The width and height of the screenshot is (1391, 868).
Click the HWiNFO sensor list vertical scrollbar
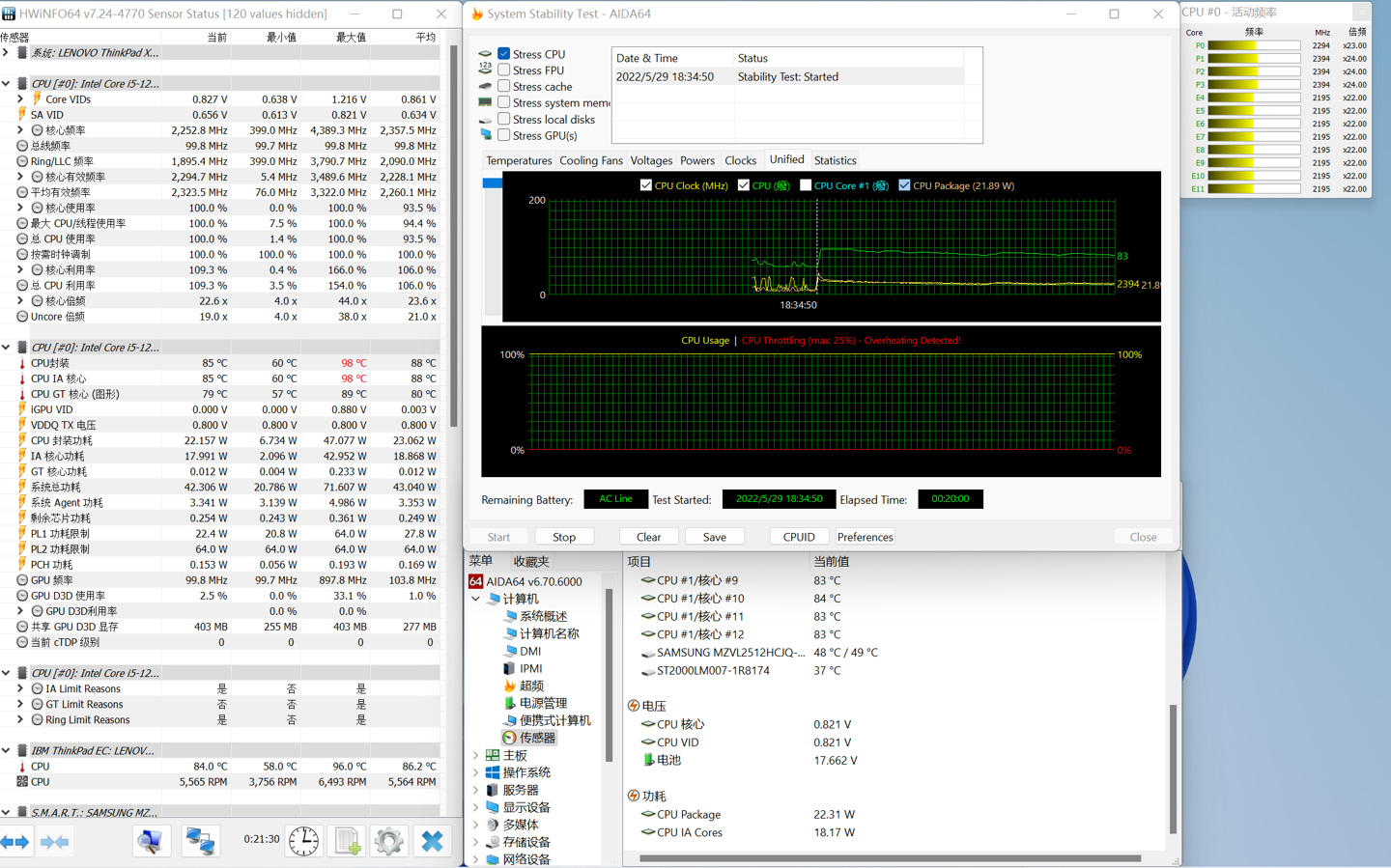tap(453, 237)
